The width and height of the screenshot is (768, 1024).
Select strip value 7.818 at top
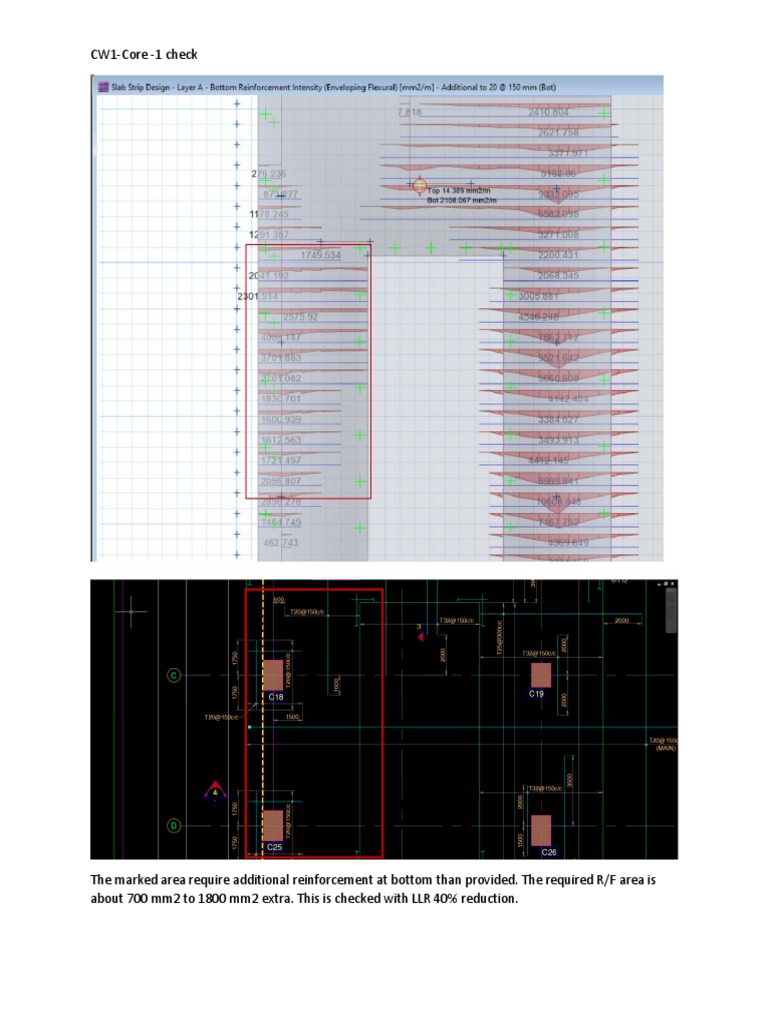point(410,112)
